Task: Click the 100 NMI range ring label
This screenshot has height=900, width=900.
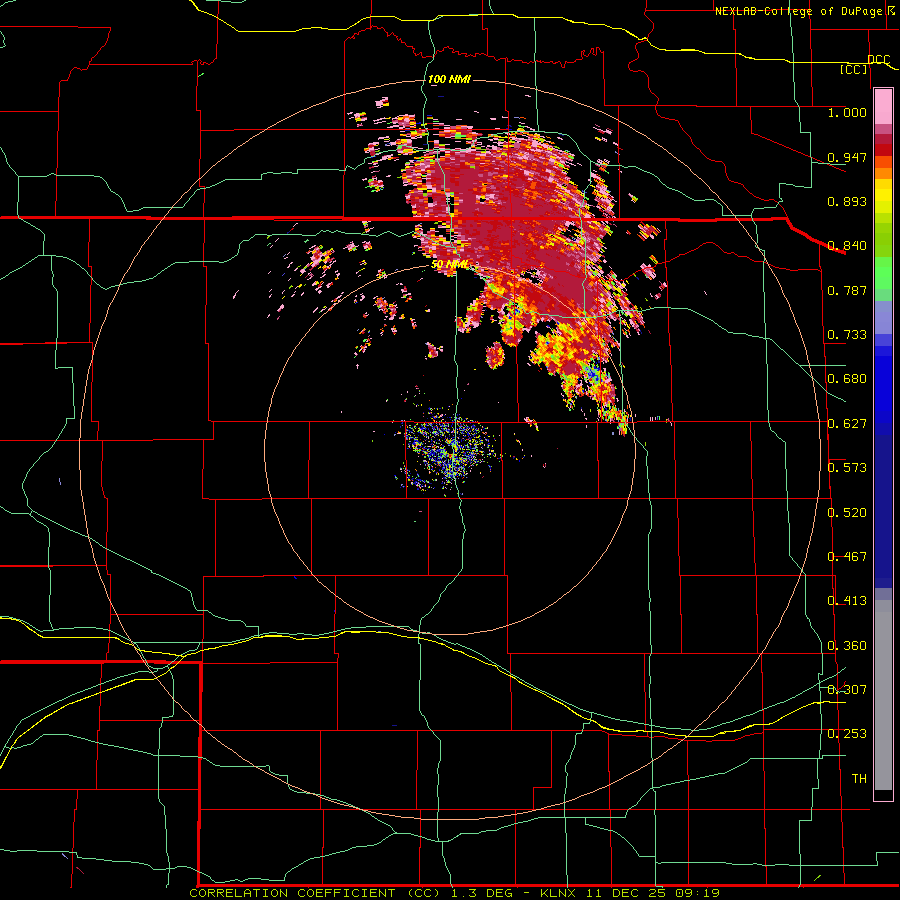Action: (449, 79)
